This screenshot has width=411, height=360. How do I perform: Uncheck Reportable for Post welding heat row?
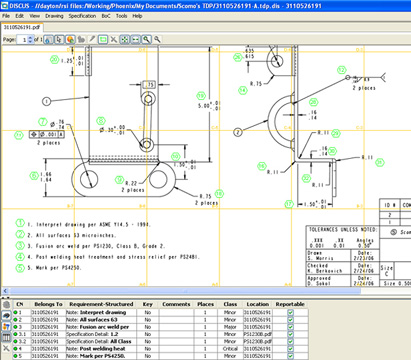[290, 348]
